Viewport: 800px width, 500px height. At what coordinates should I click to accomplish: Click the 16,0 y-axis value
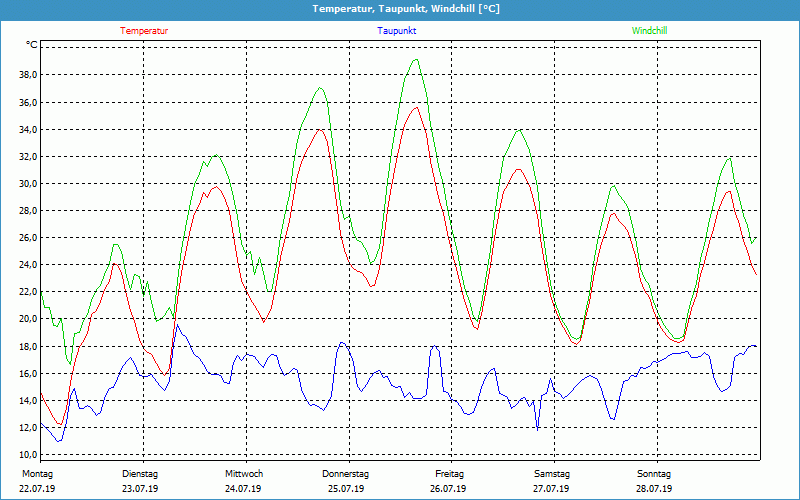coord(28,373)
